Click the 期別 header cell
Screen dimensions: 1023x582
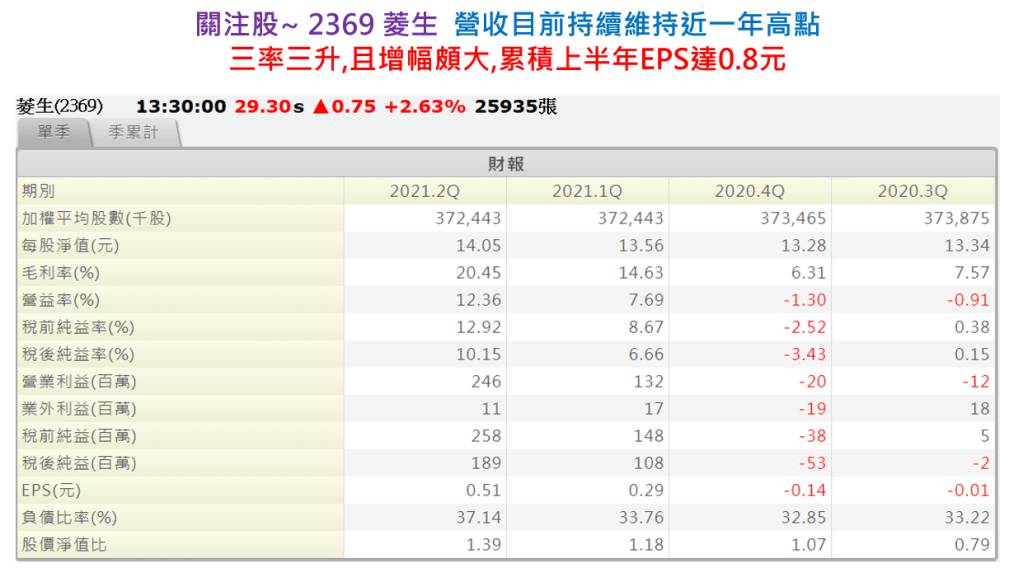(38, 191)
